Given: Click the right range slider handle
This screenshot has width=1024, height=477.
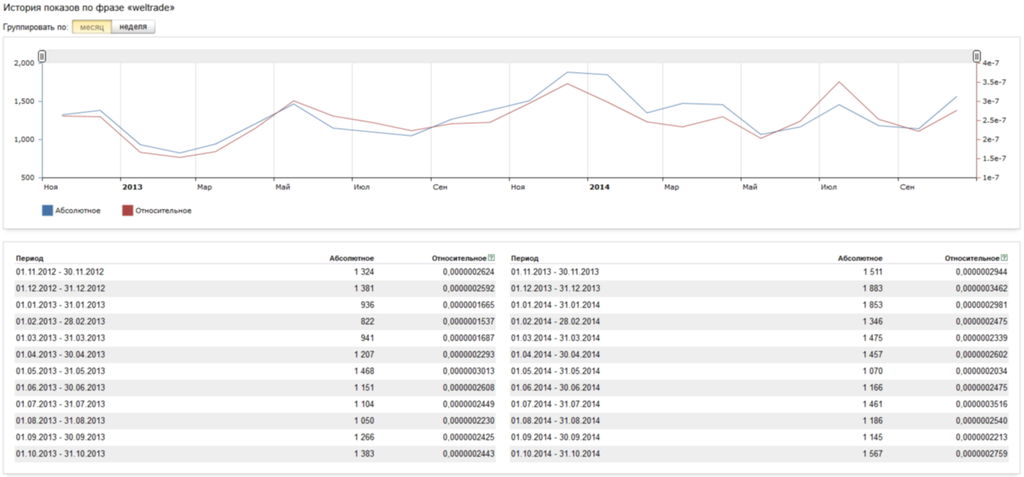Looking at the screenshot, I should pos(976,57).
